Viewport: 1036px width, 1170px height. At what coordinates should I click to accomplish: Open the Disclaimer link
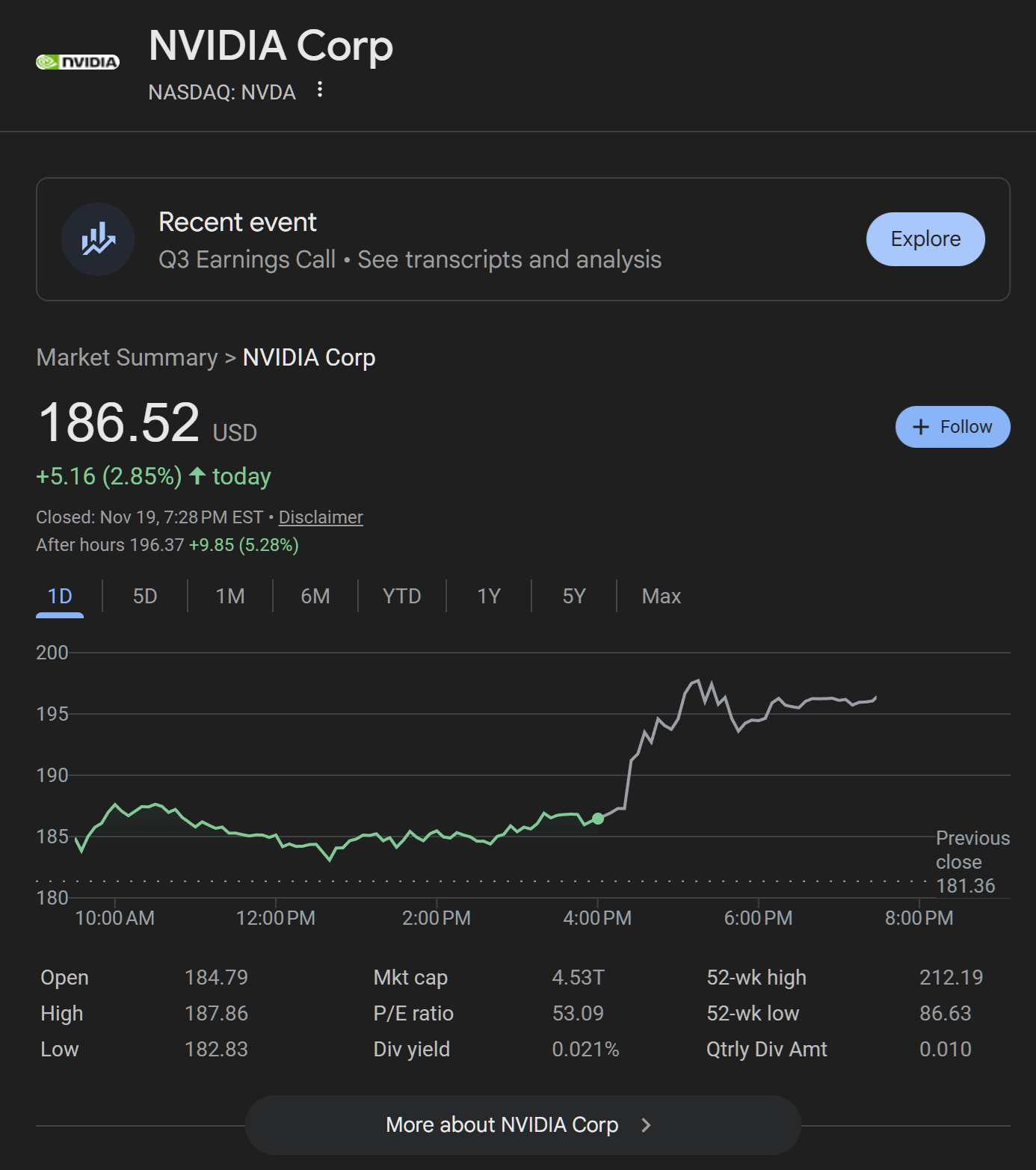pos(321,517)
